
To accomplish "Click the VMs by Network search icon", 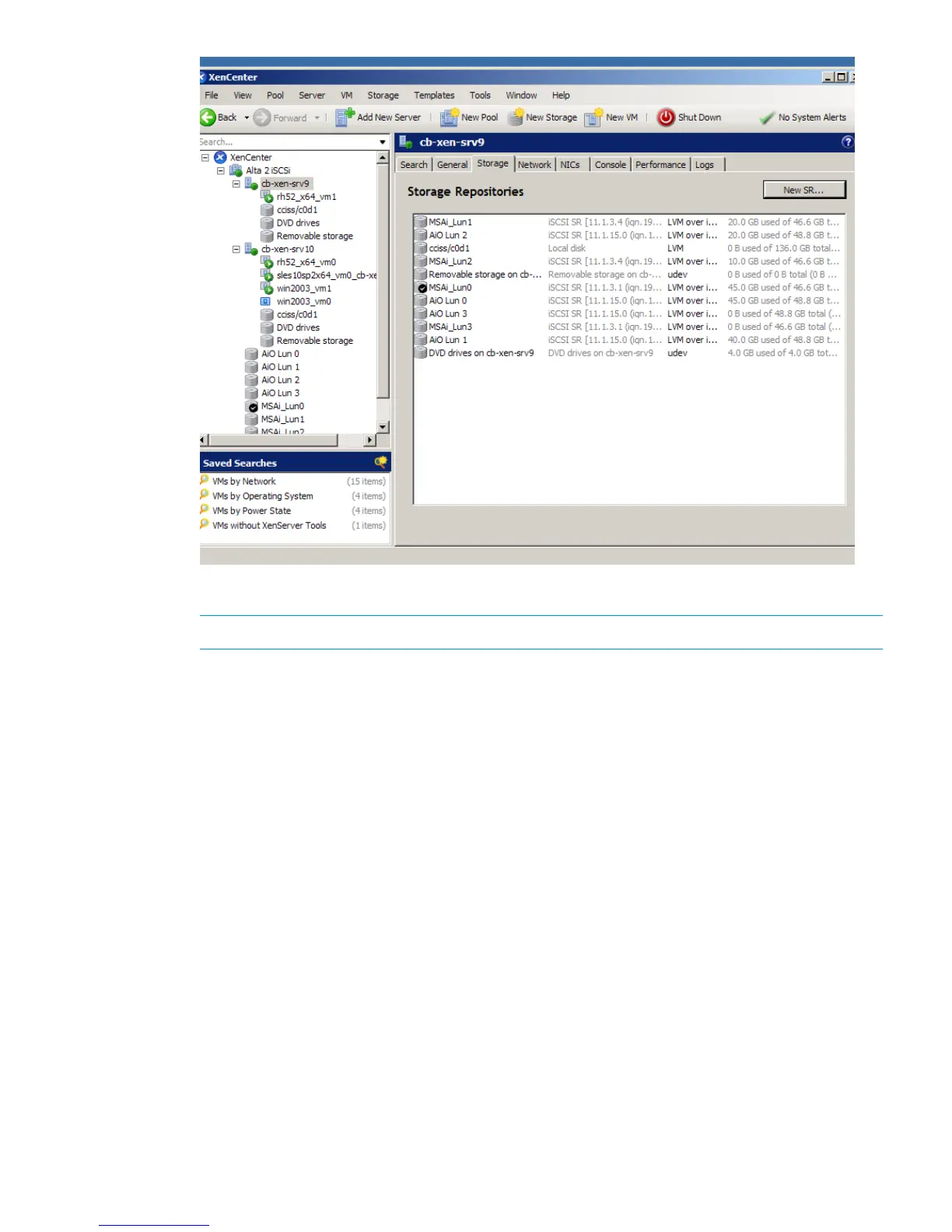I will point(205,481).
